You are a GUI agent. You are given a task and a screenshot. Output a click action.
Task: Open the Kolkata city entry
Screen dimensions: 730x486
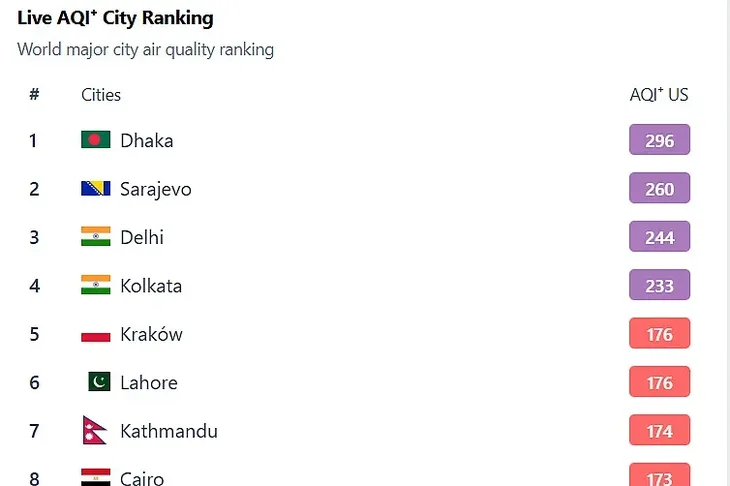pos(150,286)
